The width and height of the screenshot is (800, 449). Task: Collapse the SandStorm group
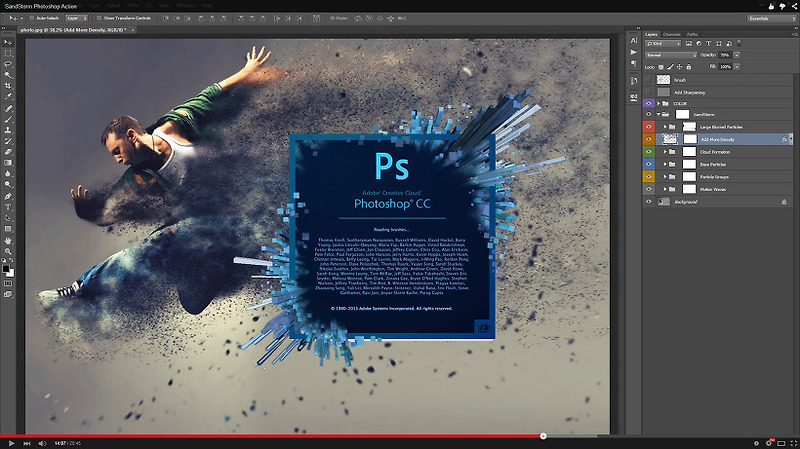[659, 115]
